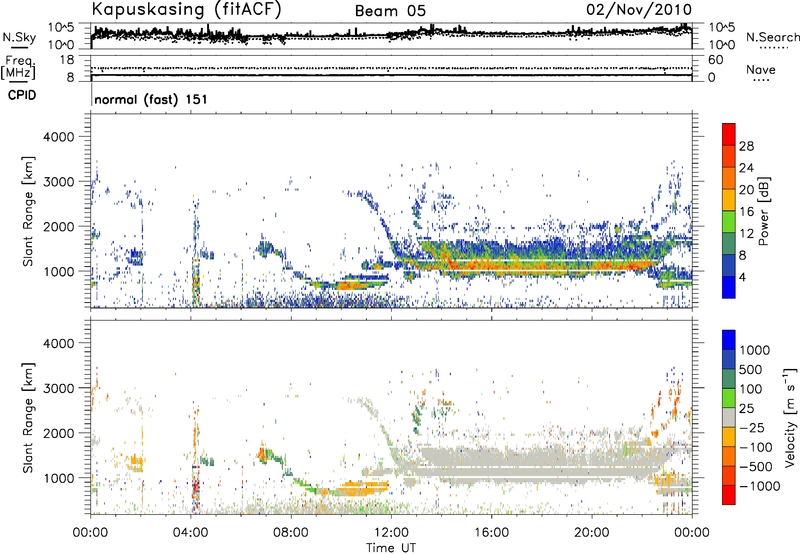Select the "1000" Velocity colorbar tick label

(755, 350)
